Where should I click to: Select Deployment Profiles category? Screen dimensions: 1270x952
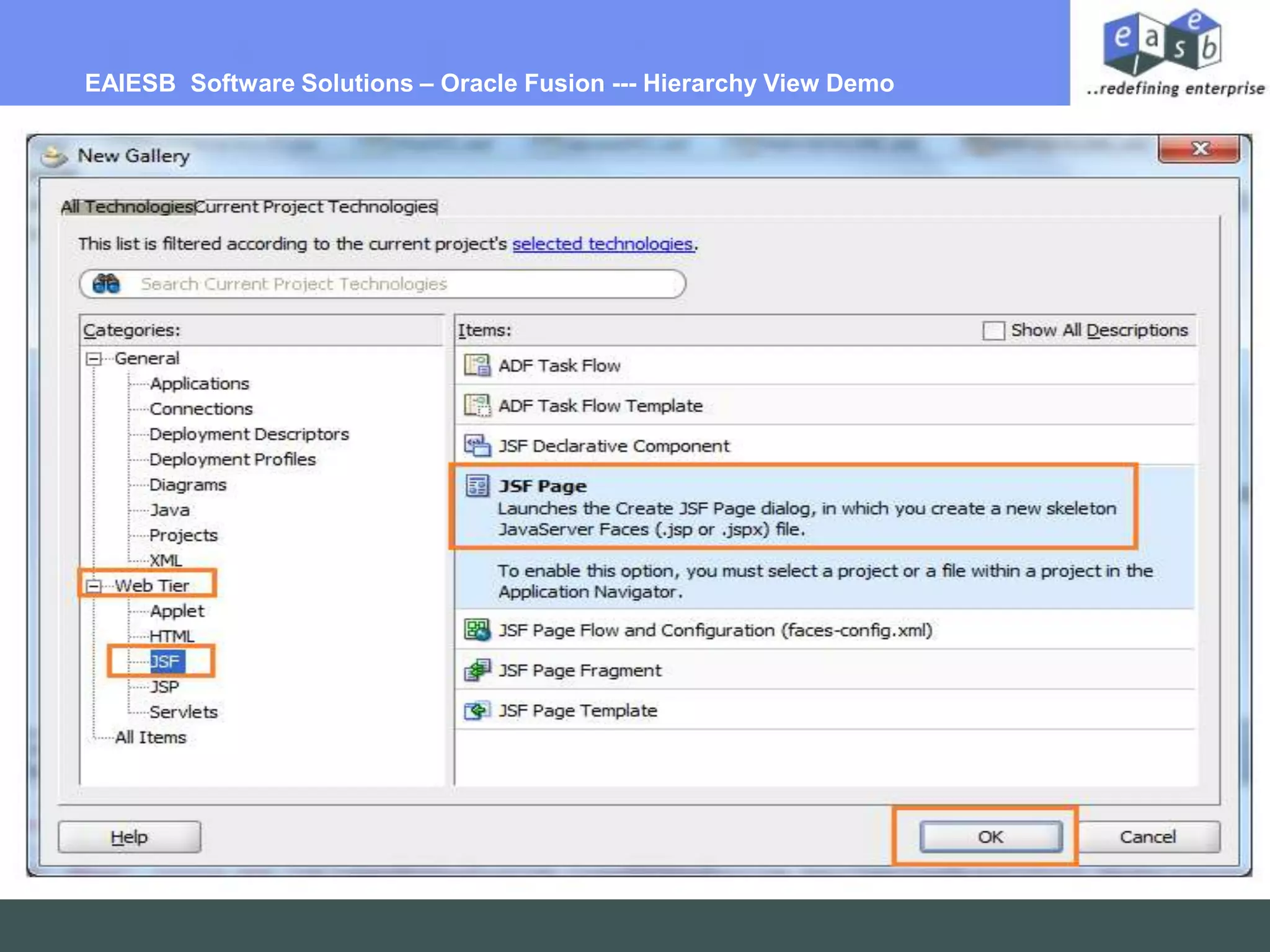[x=233, y=460]
